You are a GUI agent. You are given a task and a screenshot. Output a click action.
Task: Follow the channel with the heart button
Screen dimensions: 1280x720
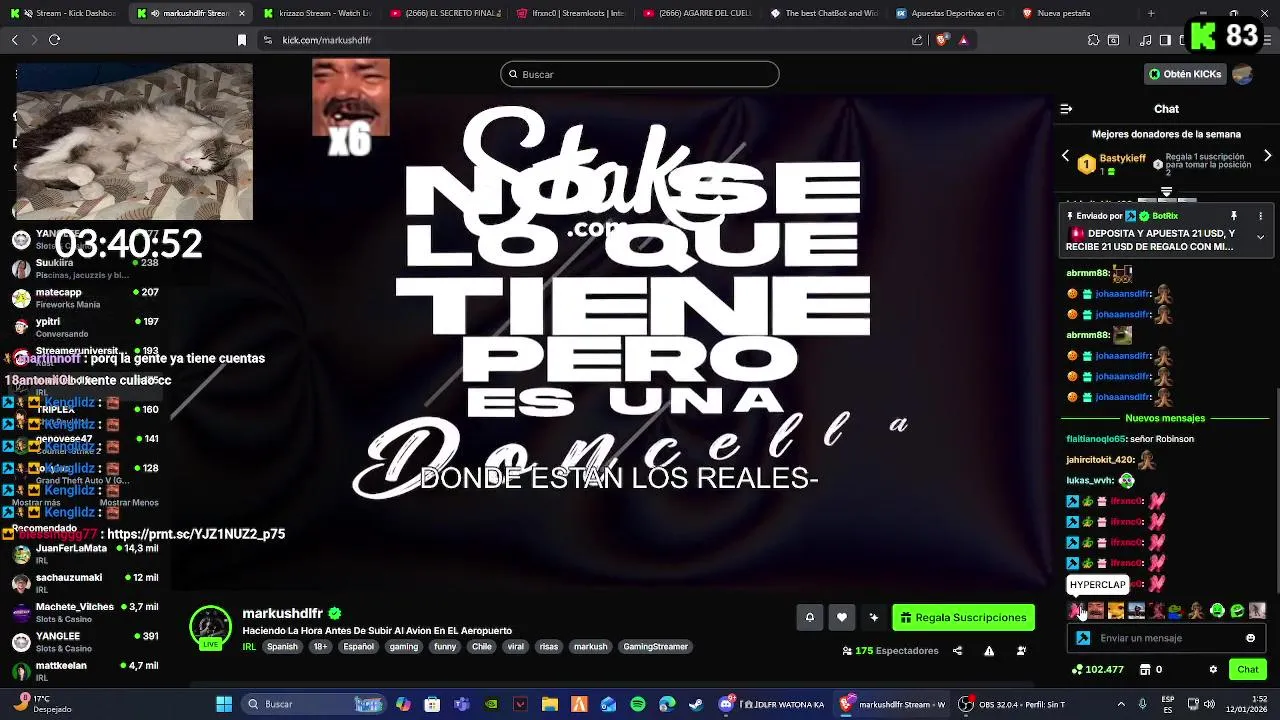click(842, 618)
